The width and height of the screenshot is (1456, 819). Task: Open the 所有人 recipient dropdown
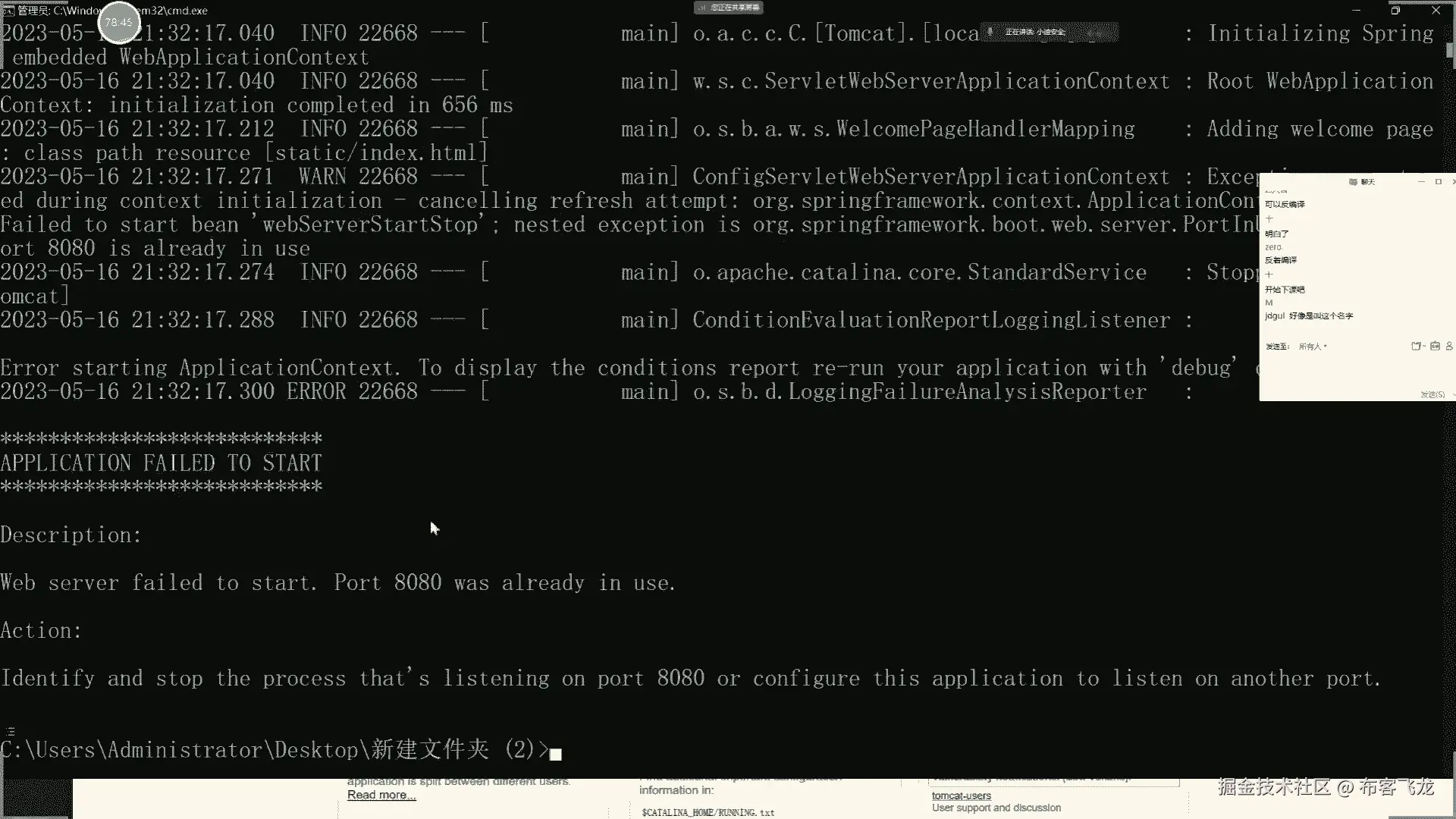(x=1313, y=347)
